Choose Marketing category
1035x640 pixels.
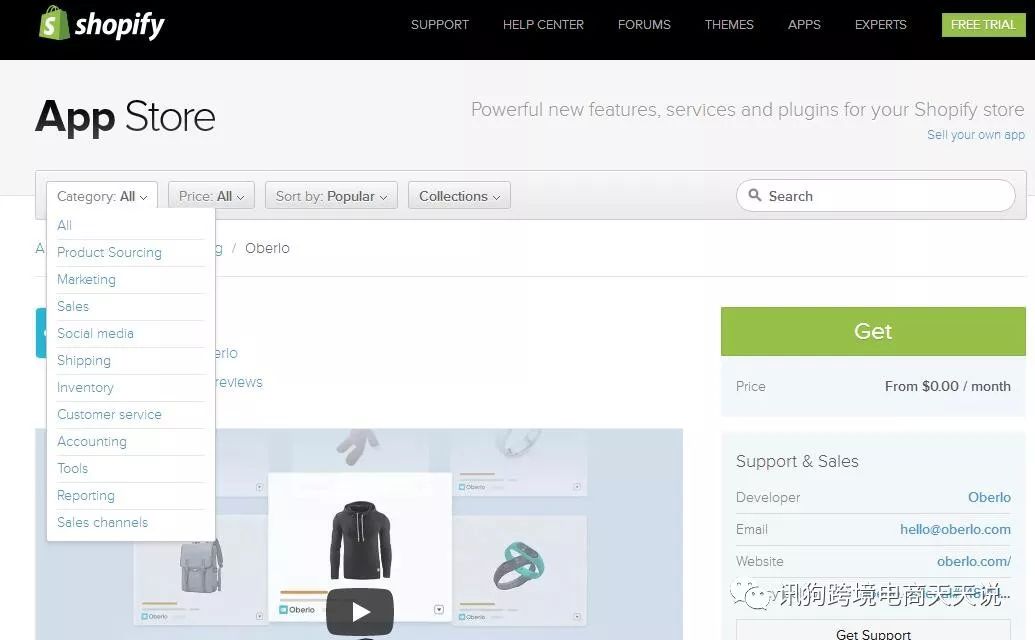click(86, 279)
